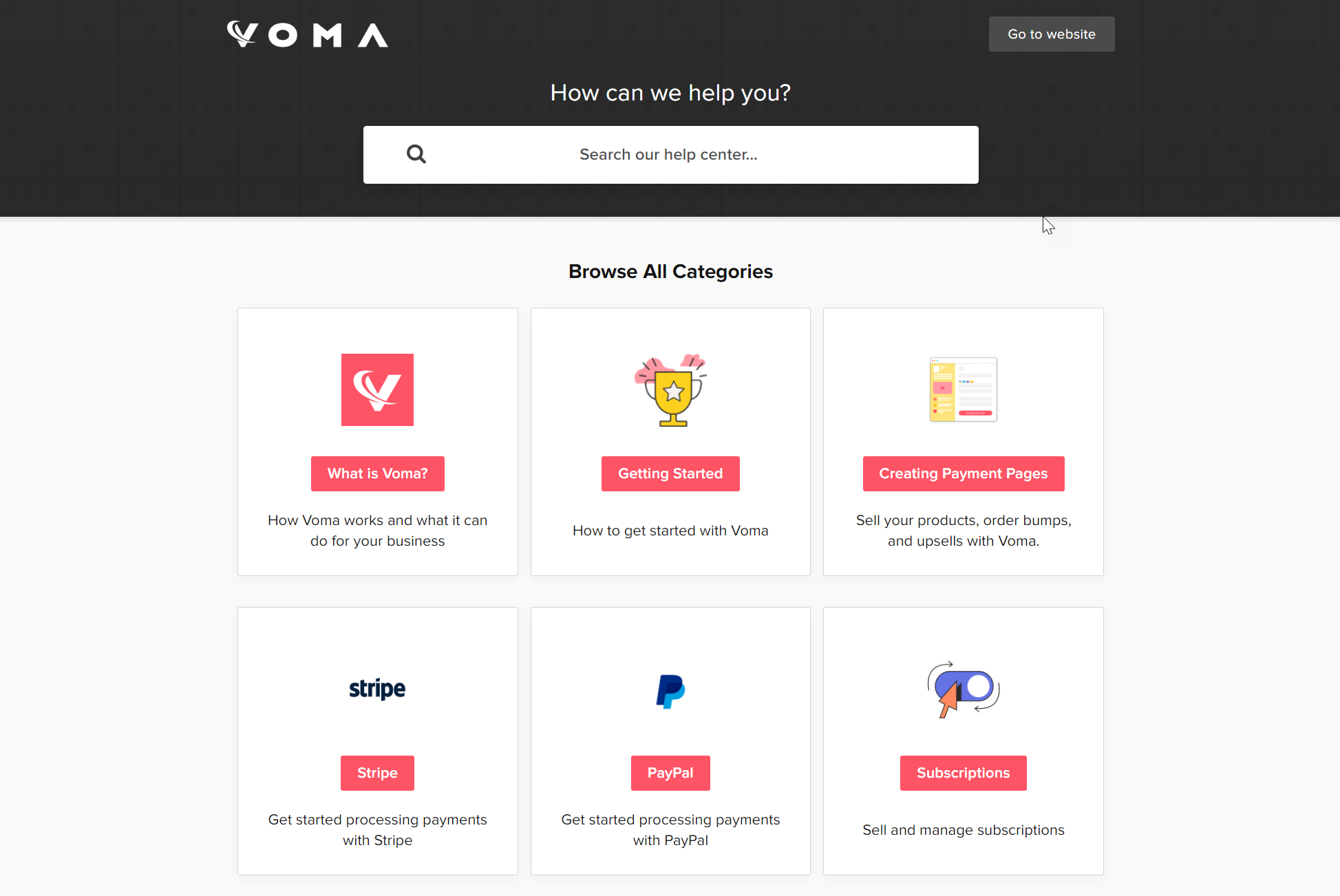This screenshot has width=1340, height=896.
Task: Click the Go to website button
Action: point(1051,34)
